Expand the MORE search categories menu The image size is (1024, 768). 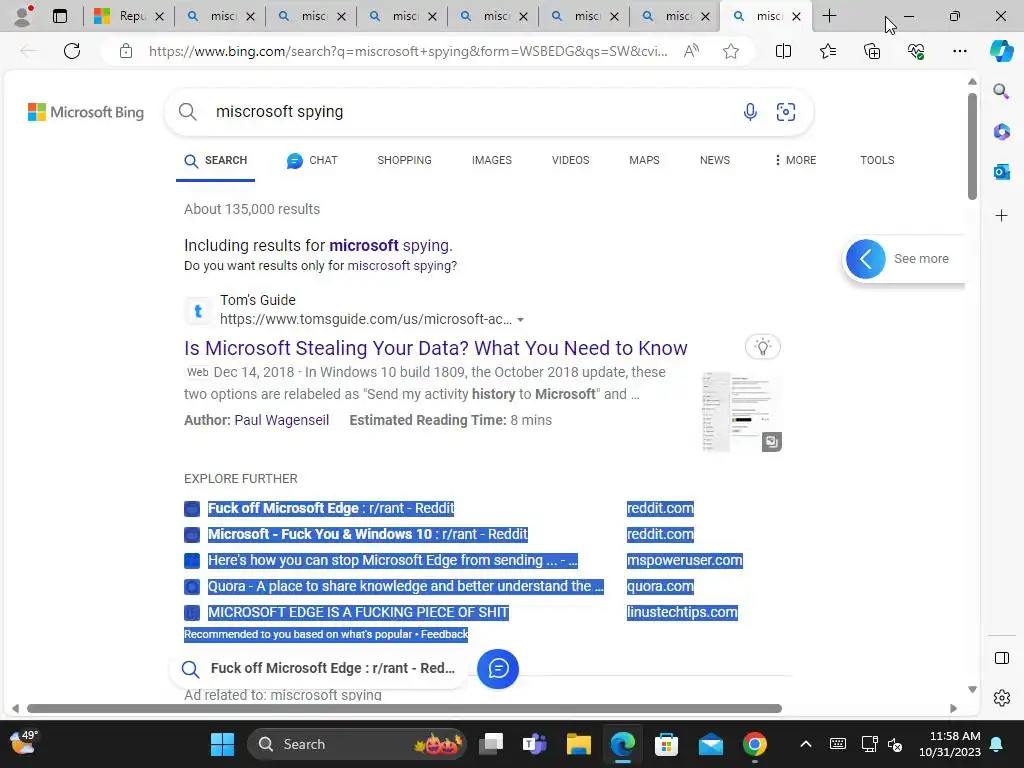click(x=795, y=160)
